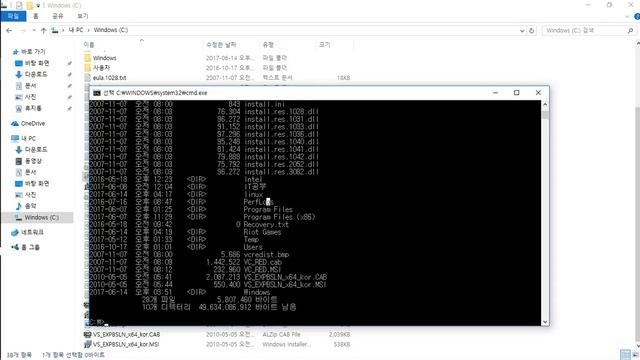Sort by the Type column header
The width and height of the screenshot is (640, 360).
pyautogui.click(x=268, y=44)
